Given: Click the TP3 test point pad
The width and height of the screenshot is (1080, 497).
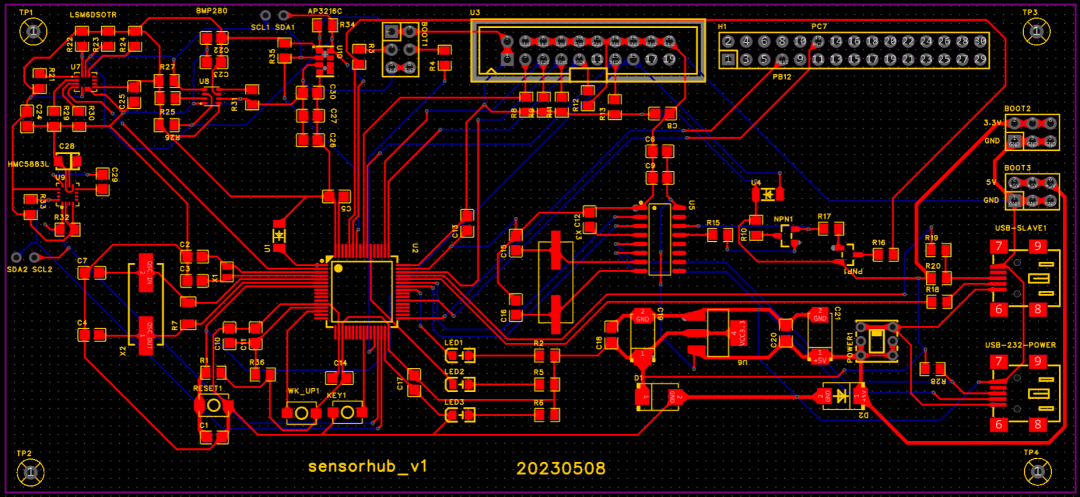Looking at the screenshot, I should point(1036,30).
